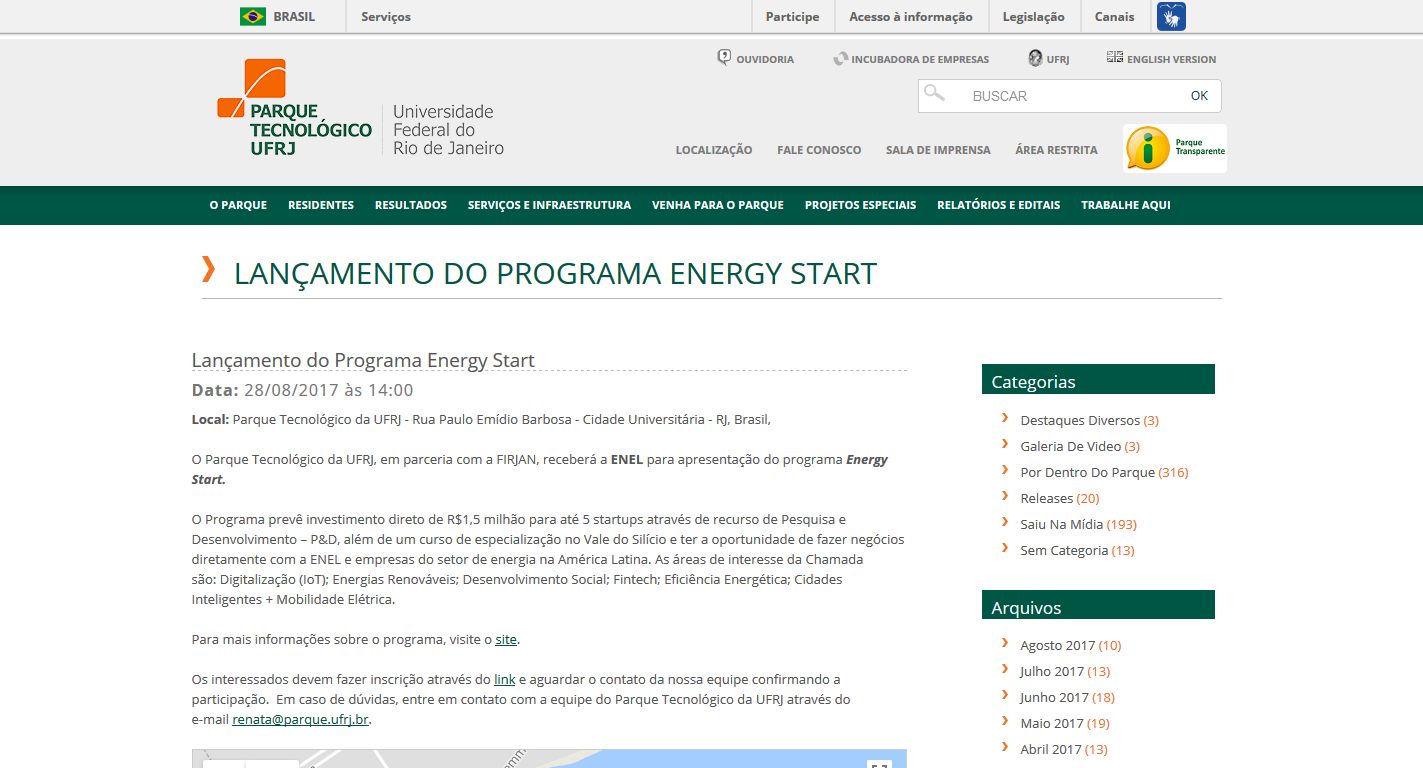This screenshot has height=768, width=1423.
Task: Click the Ouvidoria speech bubble icon
Action: [724, 58]
